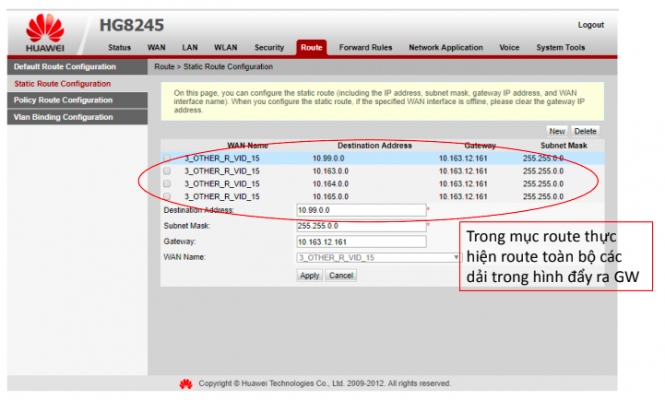Switch to the Network Application tab
Viewport: 665px width, 400px height.
[x=444, y=47]
